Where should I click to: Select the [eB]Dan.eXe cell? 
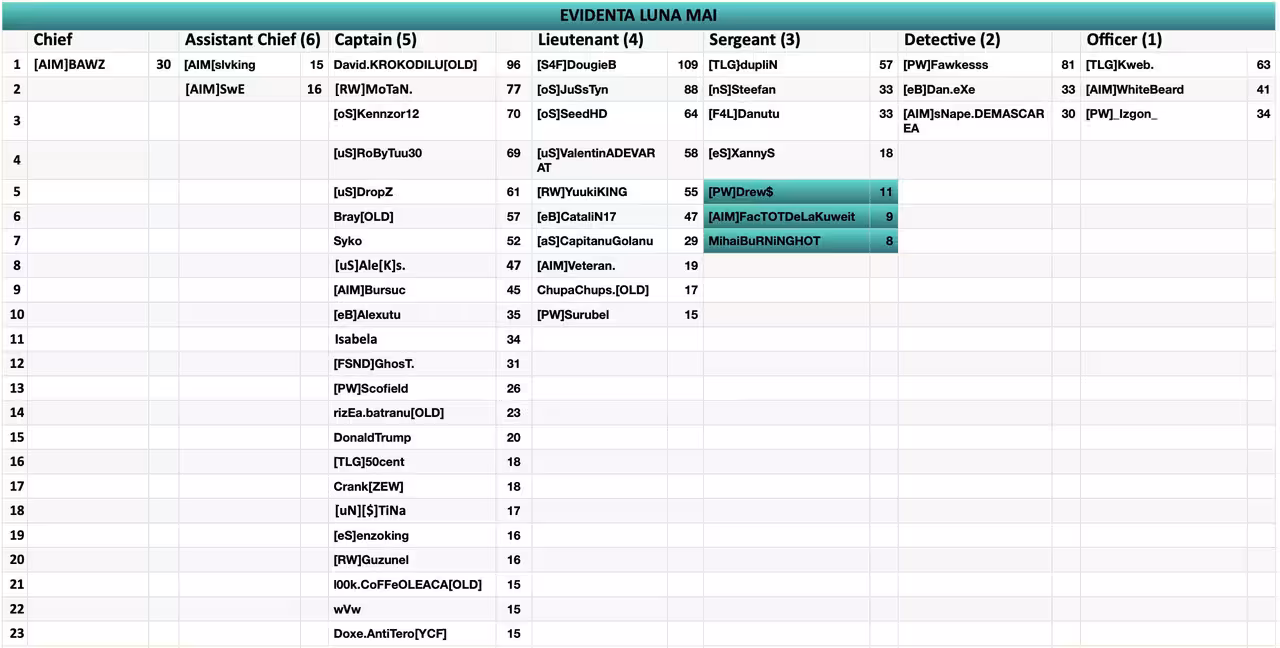pos(975,89)
